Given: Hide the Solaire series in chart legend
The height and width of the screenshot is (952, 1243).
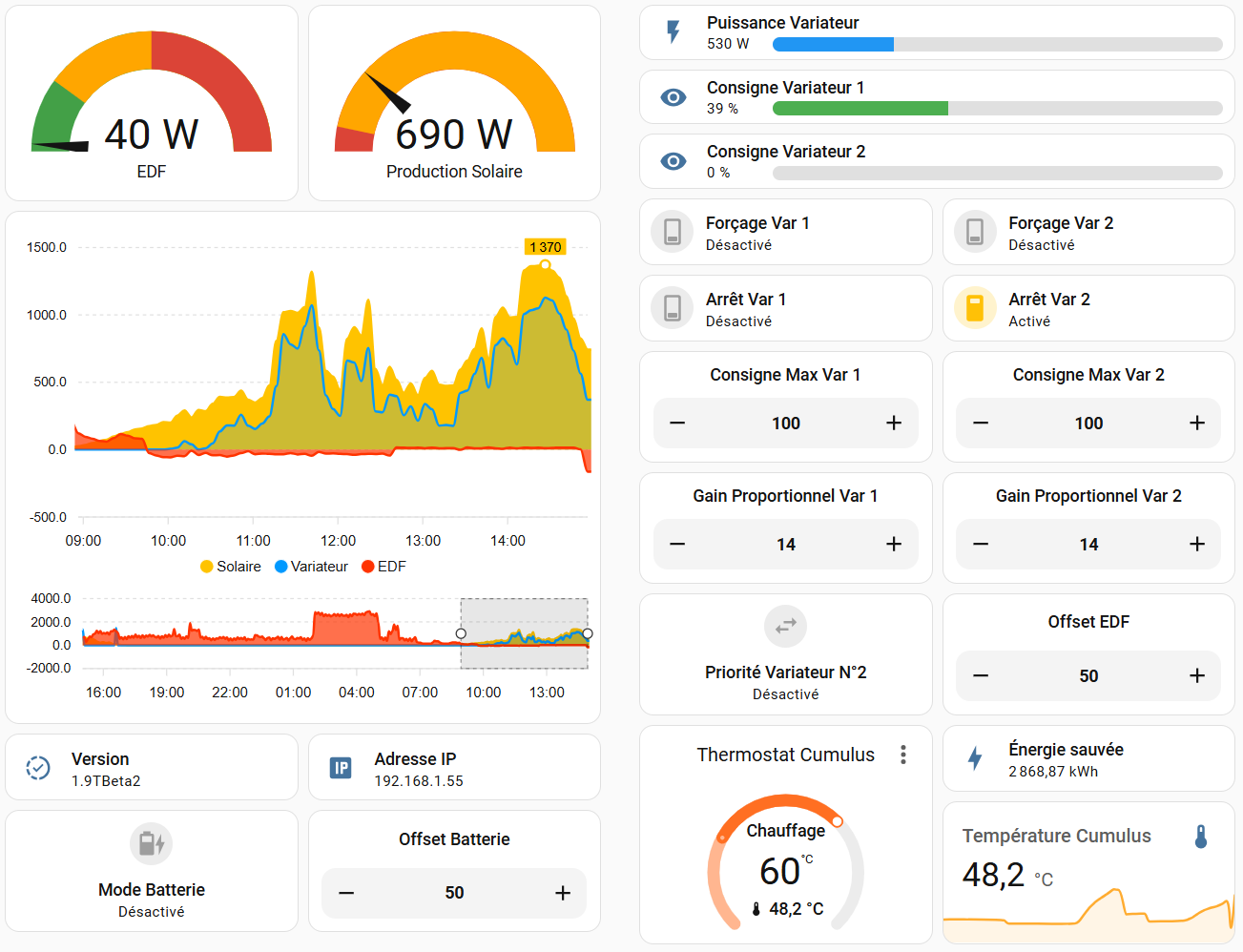Looking at the screenshot, I should pyautogui.click(x=230, y=567).
